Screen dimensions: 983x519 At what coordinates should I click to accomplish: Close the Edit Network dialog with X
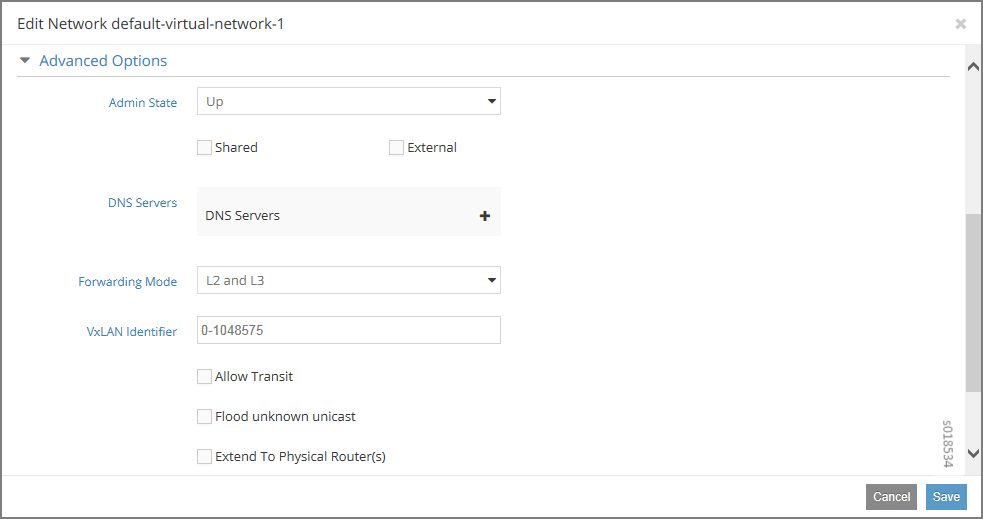960,24
